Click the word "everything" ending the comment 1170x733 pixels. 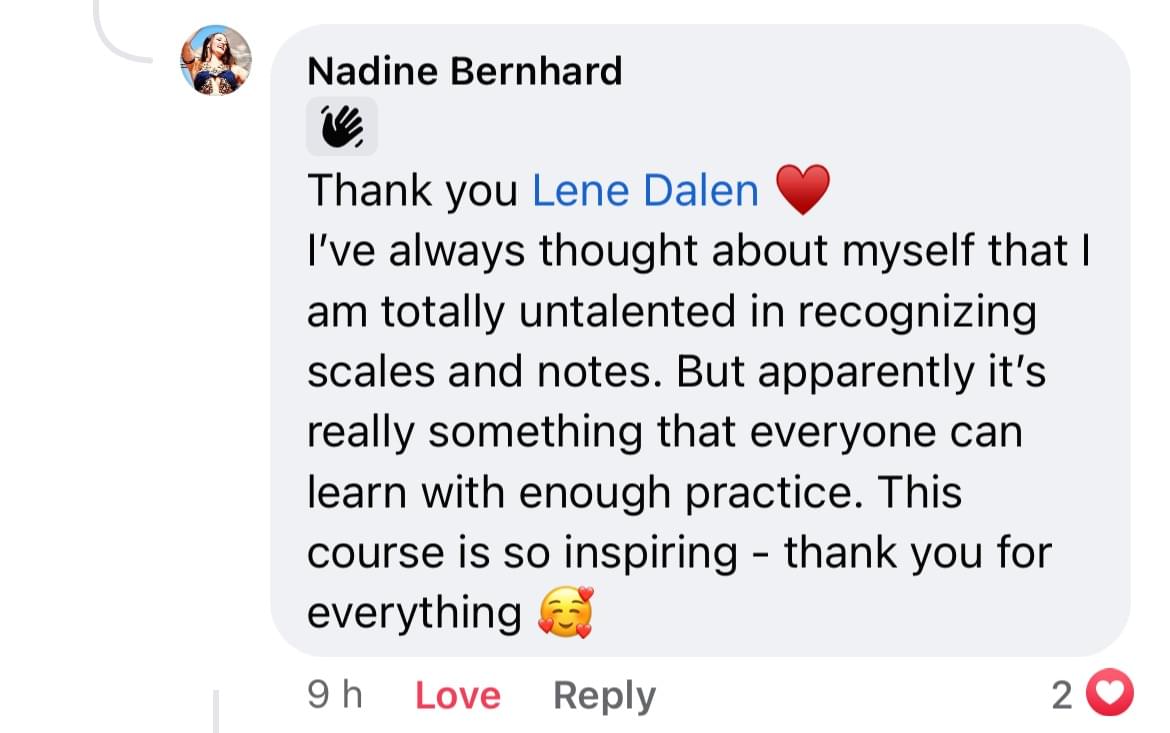(414, 613)
